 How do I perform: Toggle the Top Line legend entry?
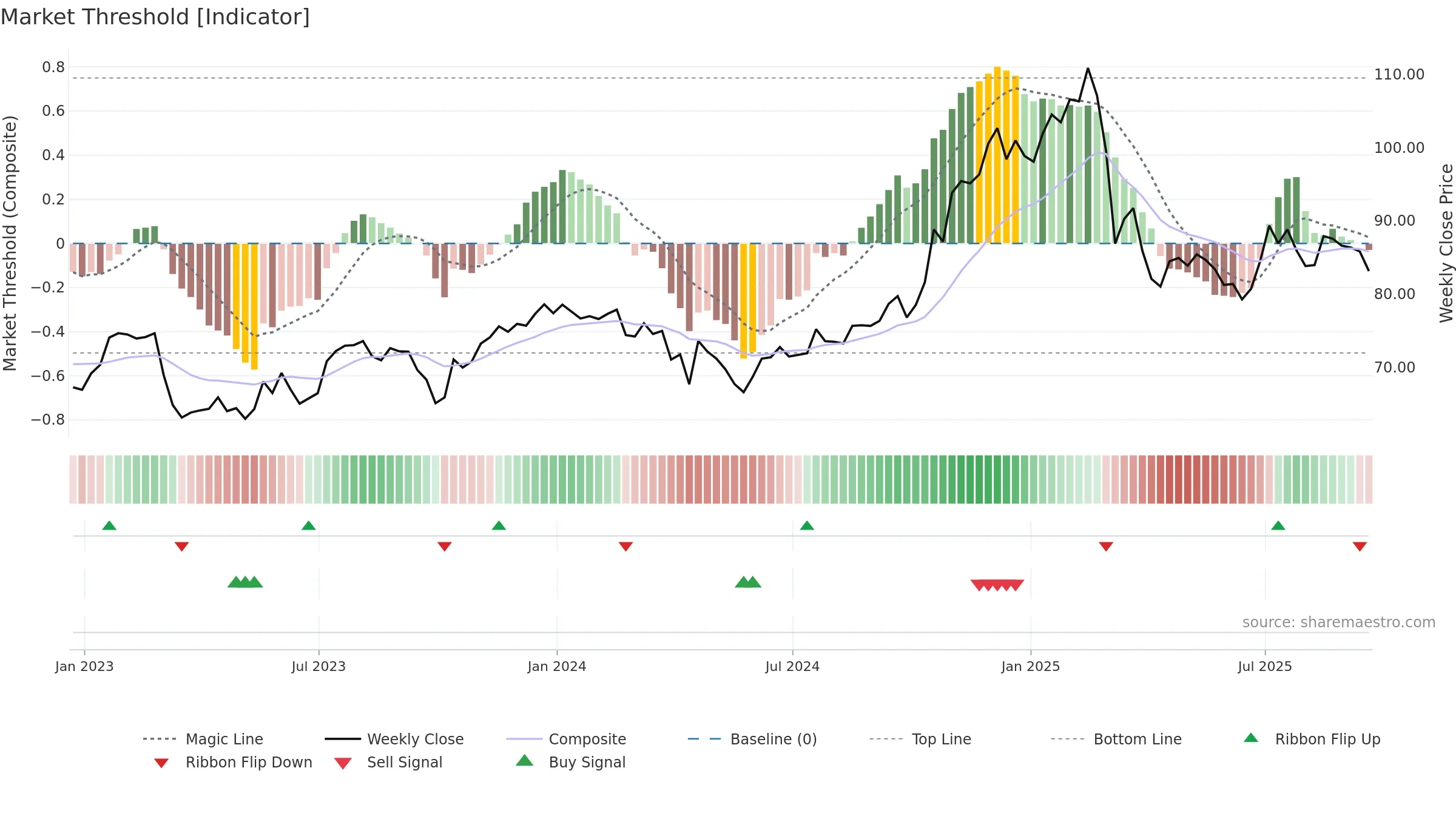920,739
